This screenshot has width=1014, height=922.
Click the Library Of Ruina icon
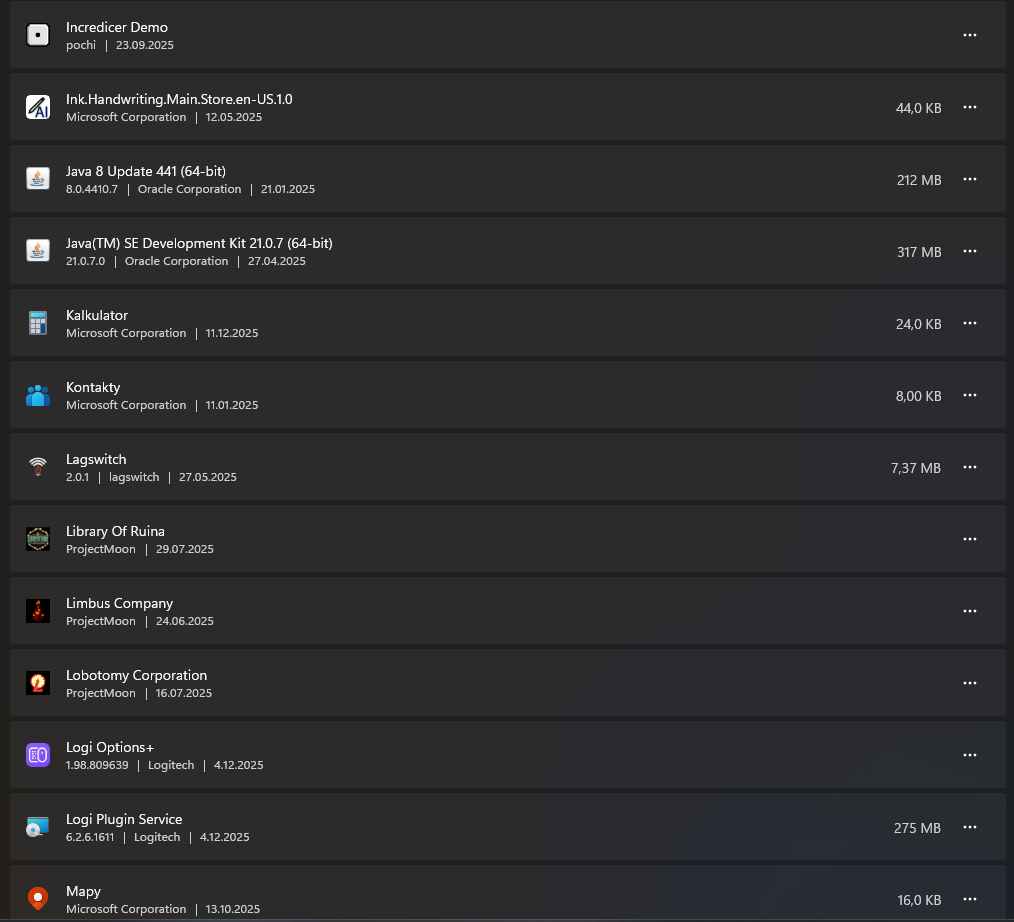[38, 539]
